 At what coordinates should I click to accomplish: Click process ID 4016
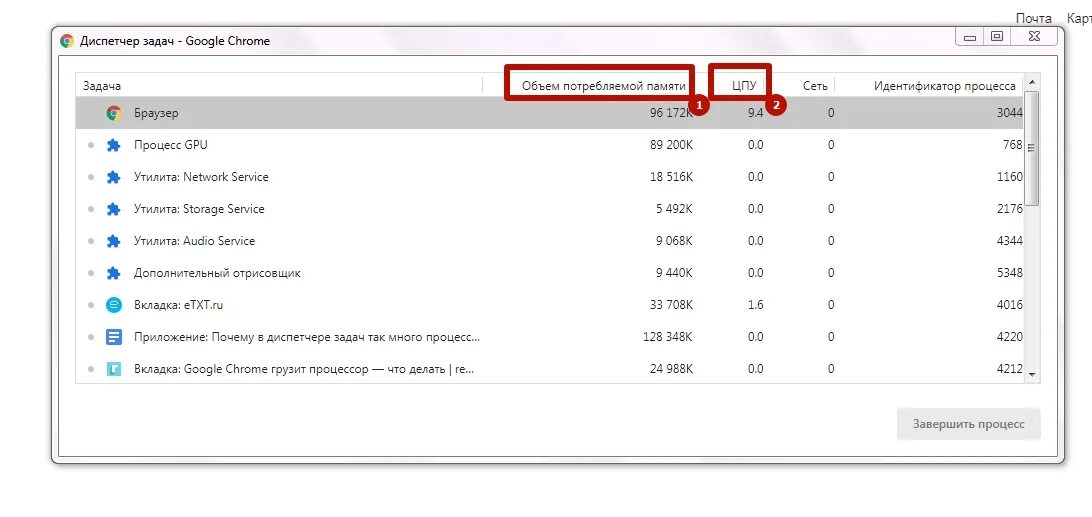pyautogui.click(x=1010, y=305)
